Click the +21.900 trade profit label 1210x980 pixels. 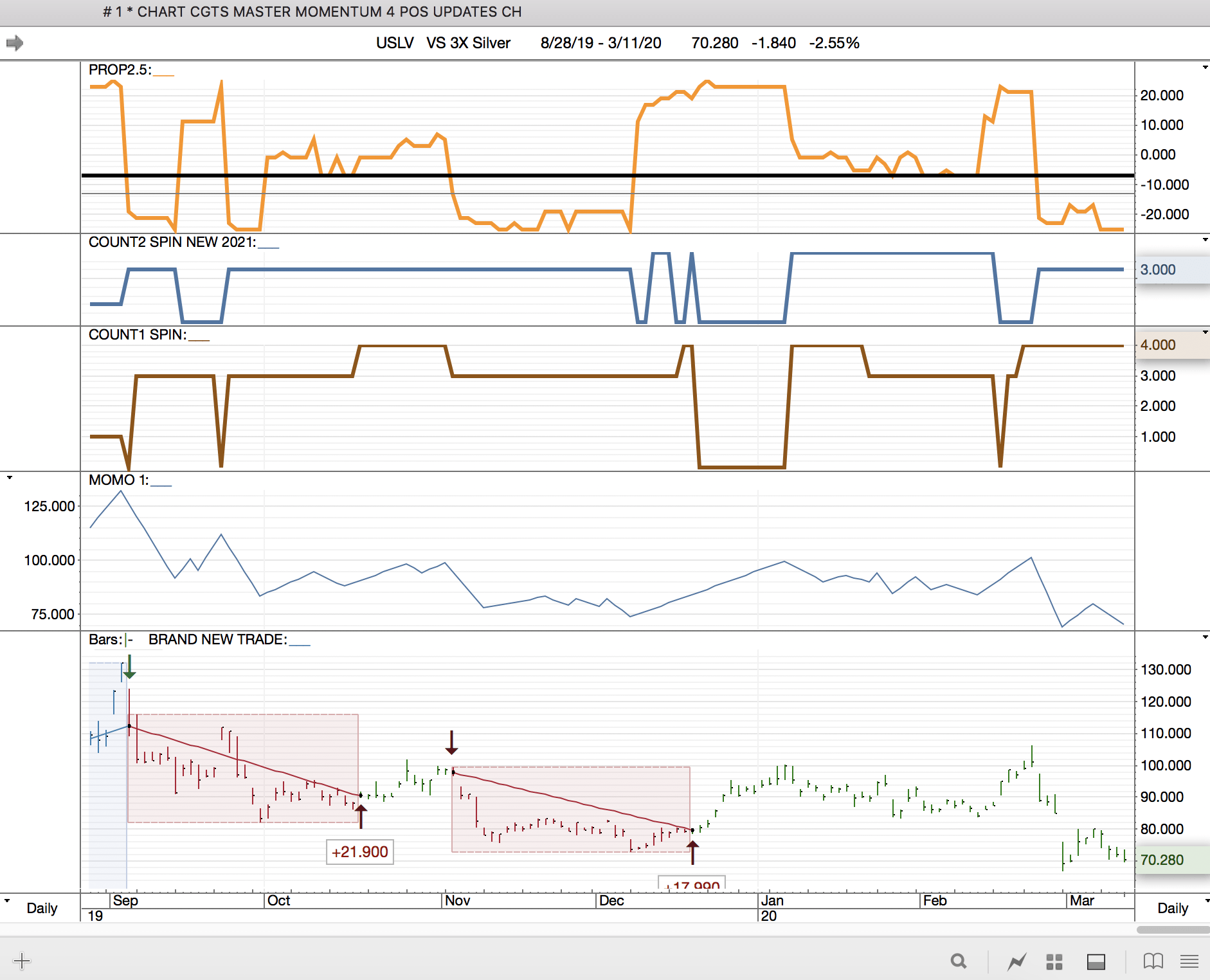tap(359, 852)
